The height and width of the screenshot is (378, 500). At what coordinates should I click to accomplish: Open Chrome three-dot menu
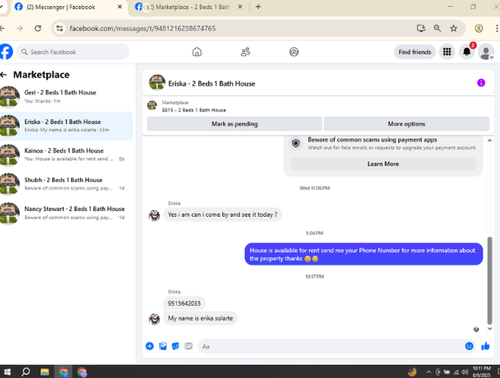click(x=497, y=28)
